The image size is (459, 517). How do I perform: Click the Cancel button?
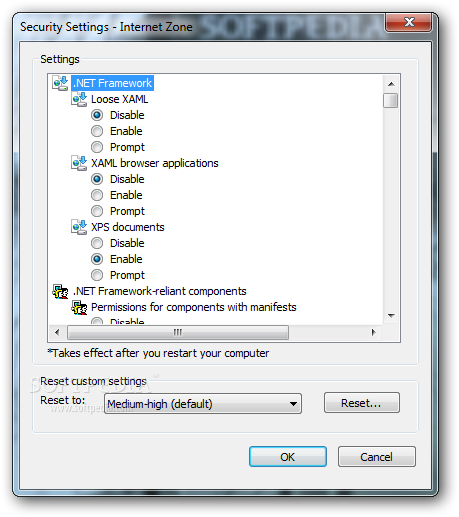pyautogui.click(x=377, y=457)
